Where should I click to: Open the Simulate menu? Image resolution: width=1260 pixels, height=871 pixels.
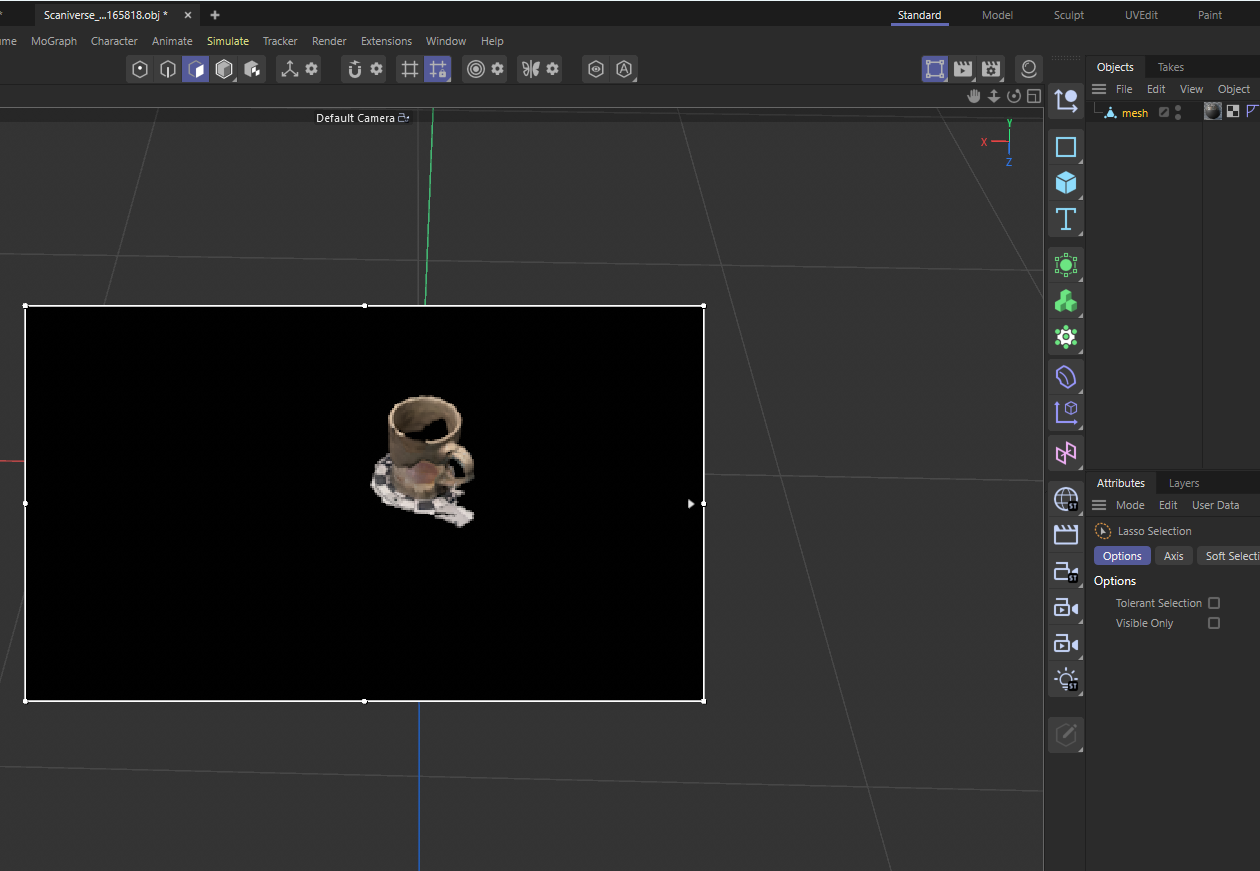[228, 41]
